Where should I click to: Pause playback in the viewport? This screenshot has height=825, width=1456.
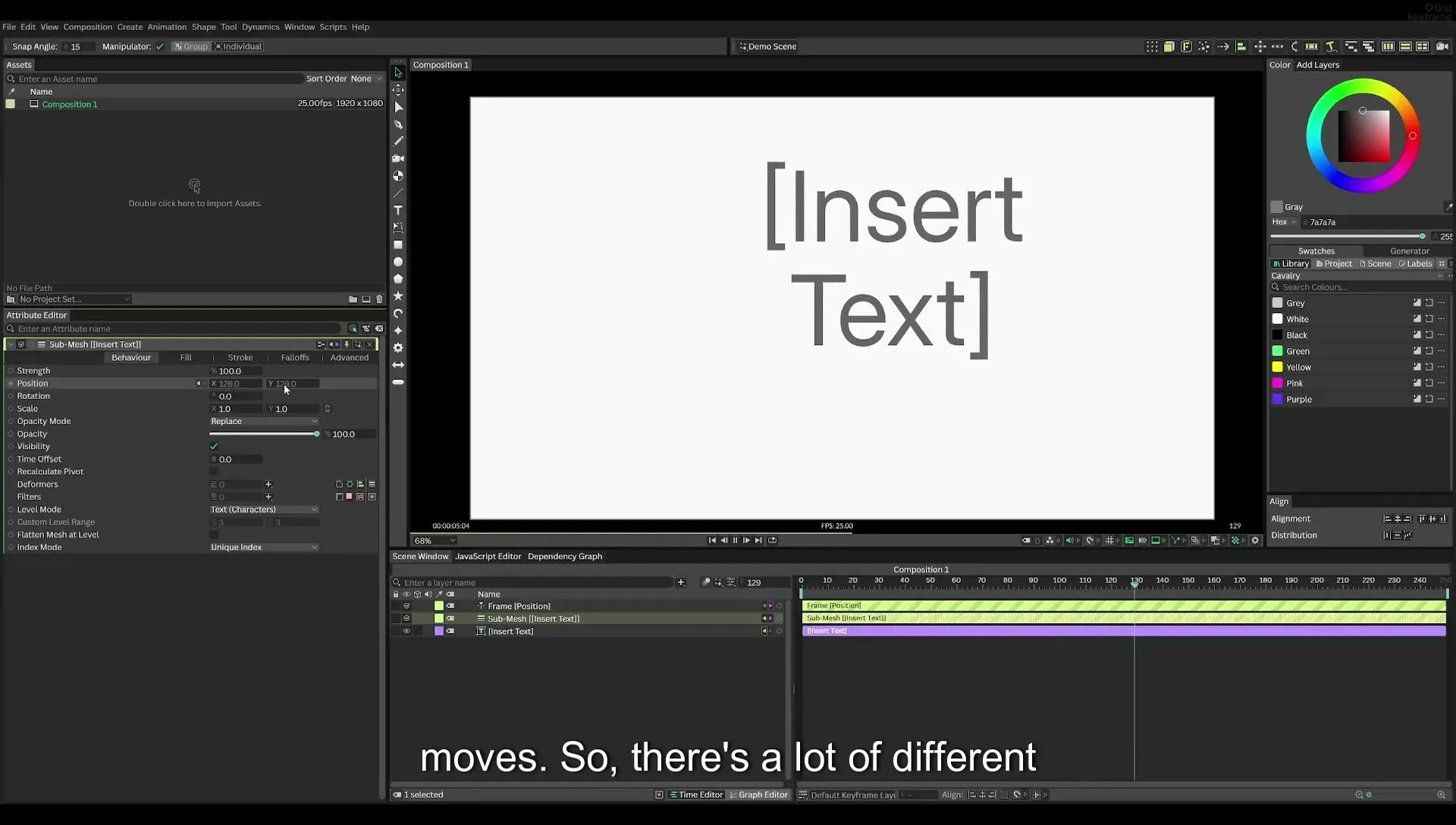click(x=735, y=541)
